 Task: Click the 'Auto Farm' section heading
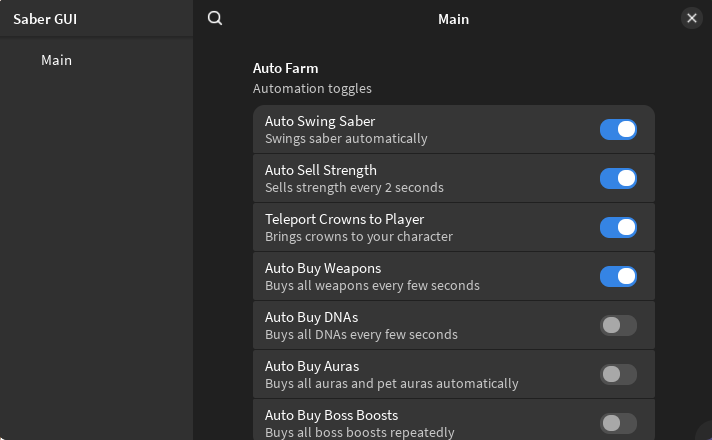[285, 68]
